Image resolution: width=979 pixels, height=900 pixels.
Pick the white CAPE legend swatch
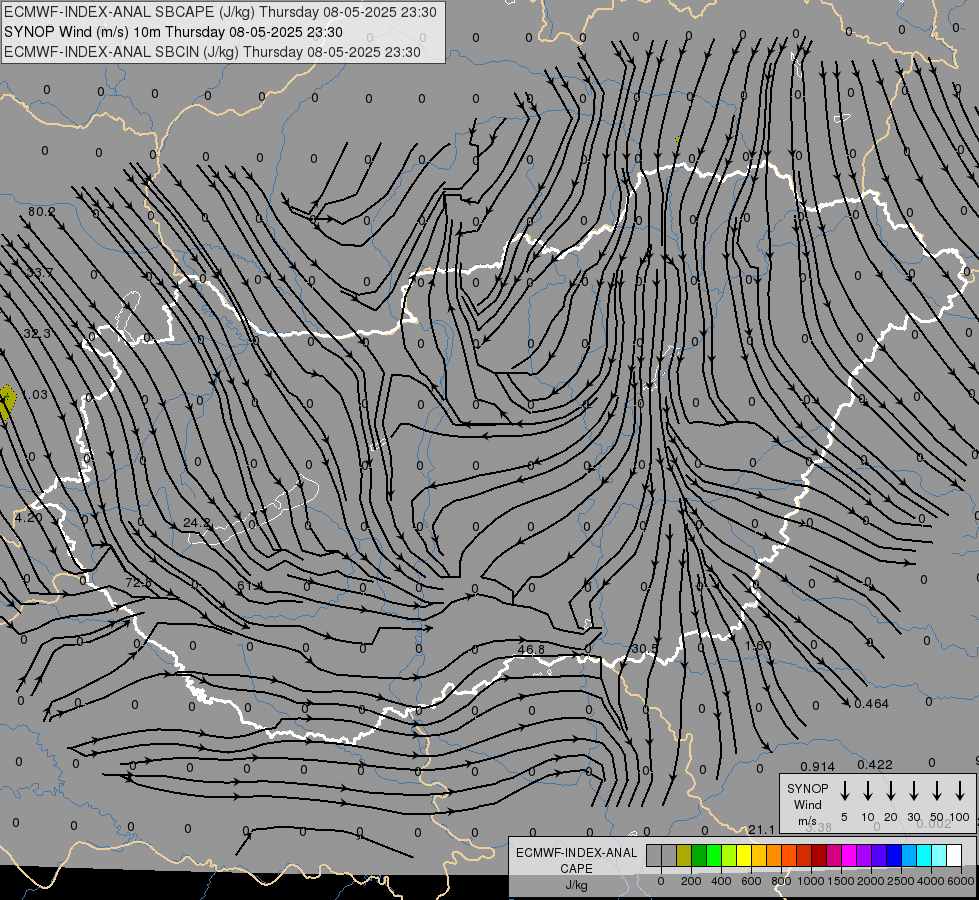(953, 856)
